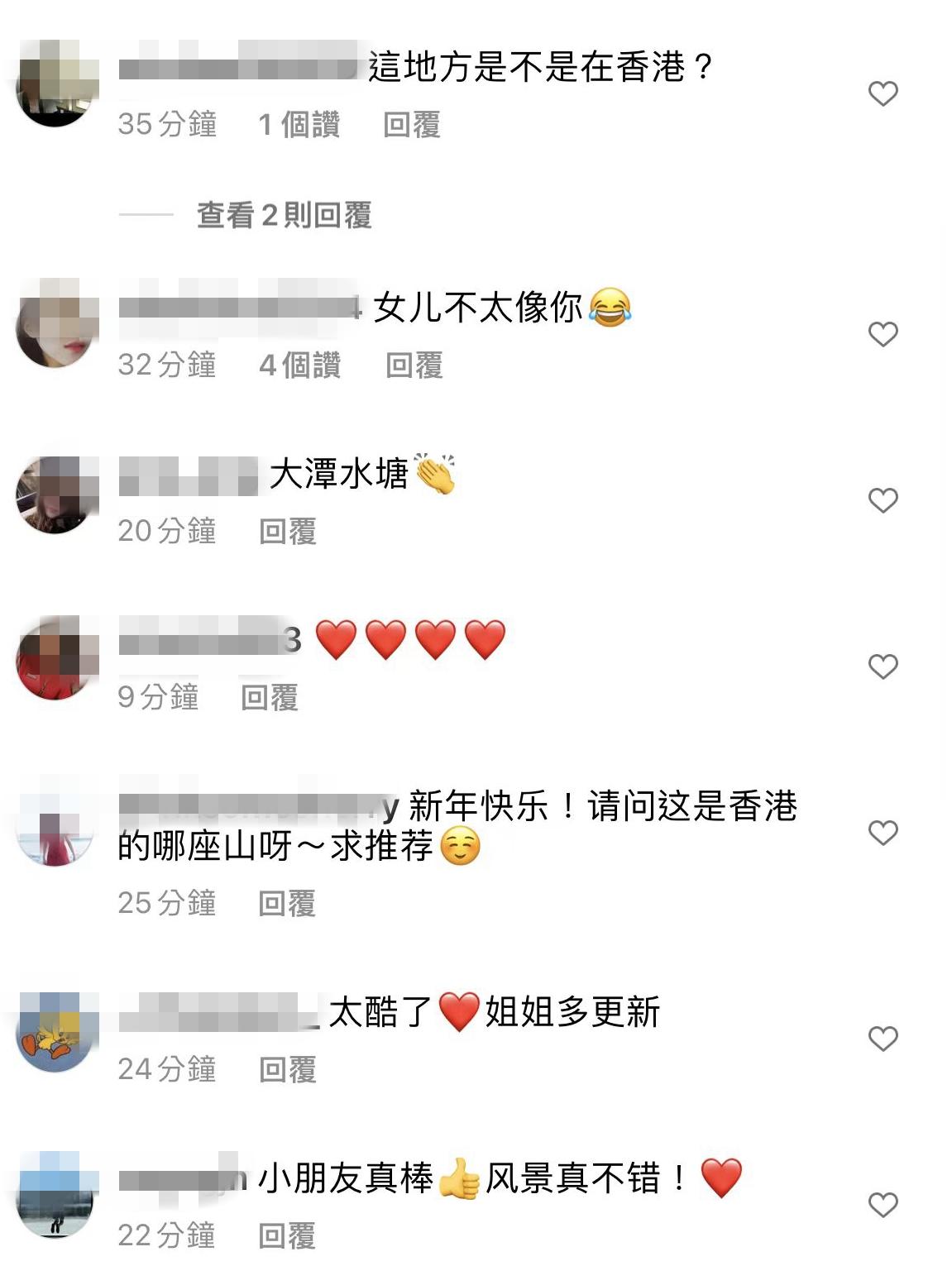Expand 查看2則回覆 replies

[284, 215]
